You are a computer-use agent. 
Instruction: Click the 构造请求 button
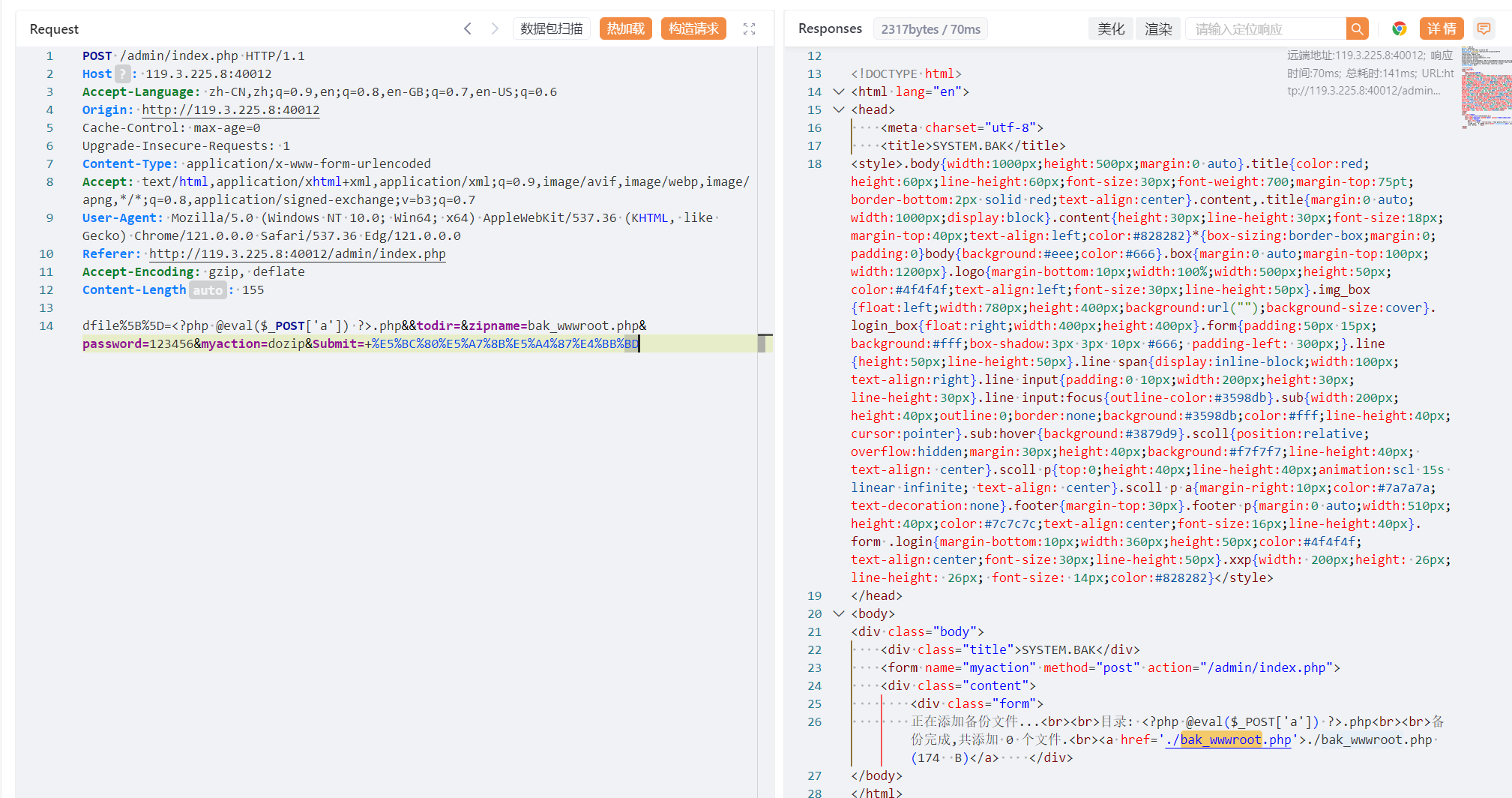click(x=693, y=28)
